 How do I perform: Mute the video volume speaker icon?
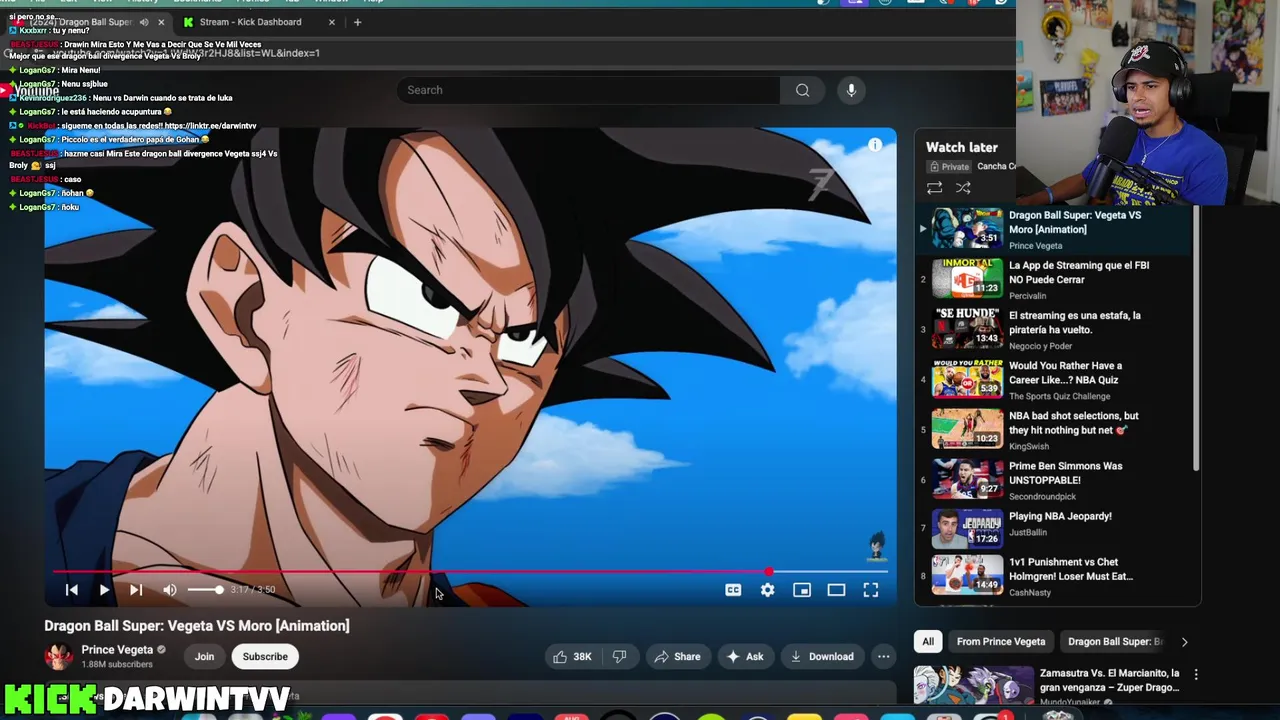(x=170, y=590)
